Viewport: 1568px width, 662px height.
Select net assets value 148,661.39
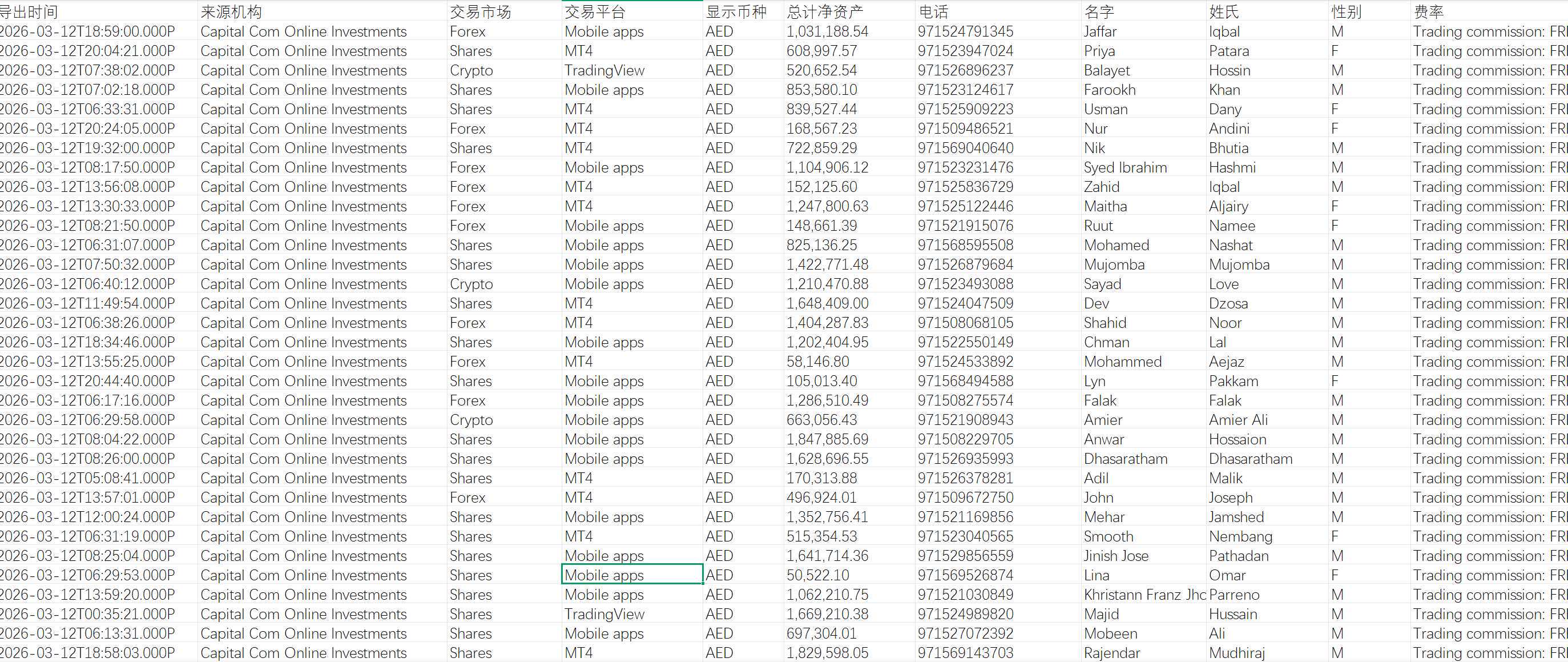(x=849, y=226)
